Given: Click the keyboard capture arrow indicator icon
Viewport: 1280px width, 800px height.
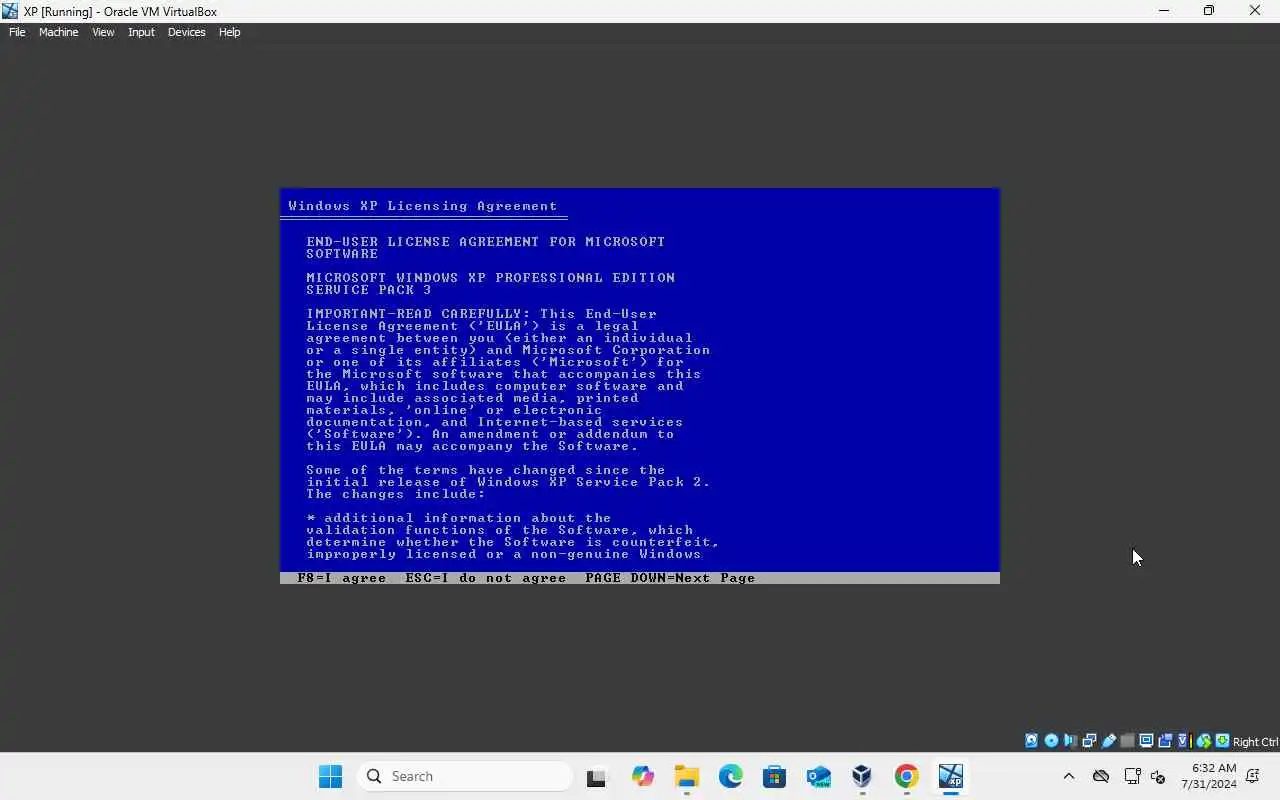Looking at the screenshot, I should [1222, 741].
